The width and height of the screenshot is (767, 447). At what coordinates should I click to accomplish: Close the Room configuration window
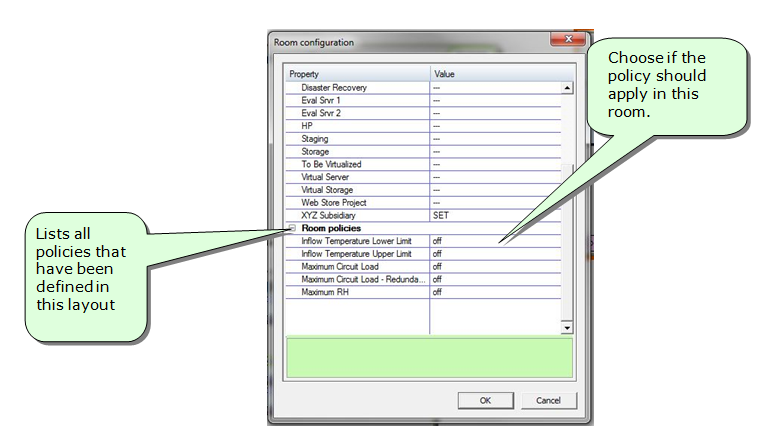pyautogui.click(x=567, y=42)
